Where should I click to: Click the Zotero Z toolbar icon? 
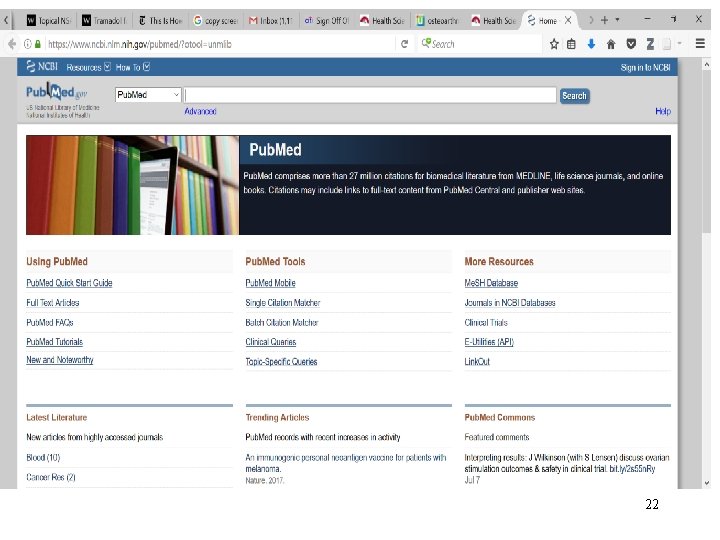click(650, 44)
